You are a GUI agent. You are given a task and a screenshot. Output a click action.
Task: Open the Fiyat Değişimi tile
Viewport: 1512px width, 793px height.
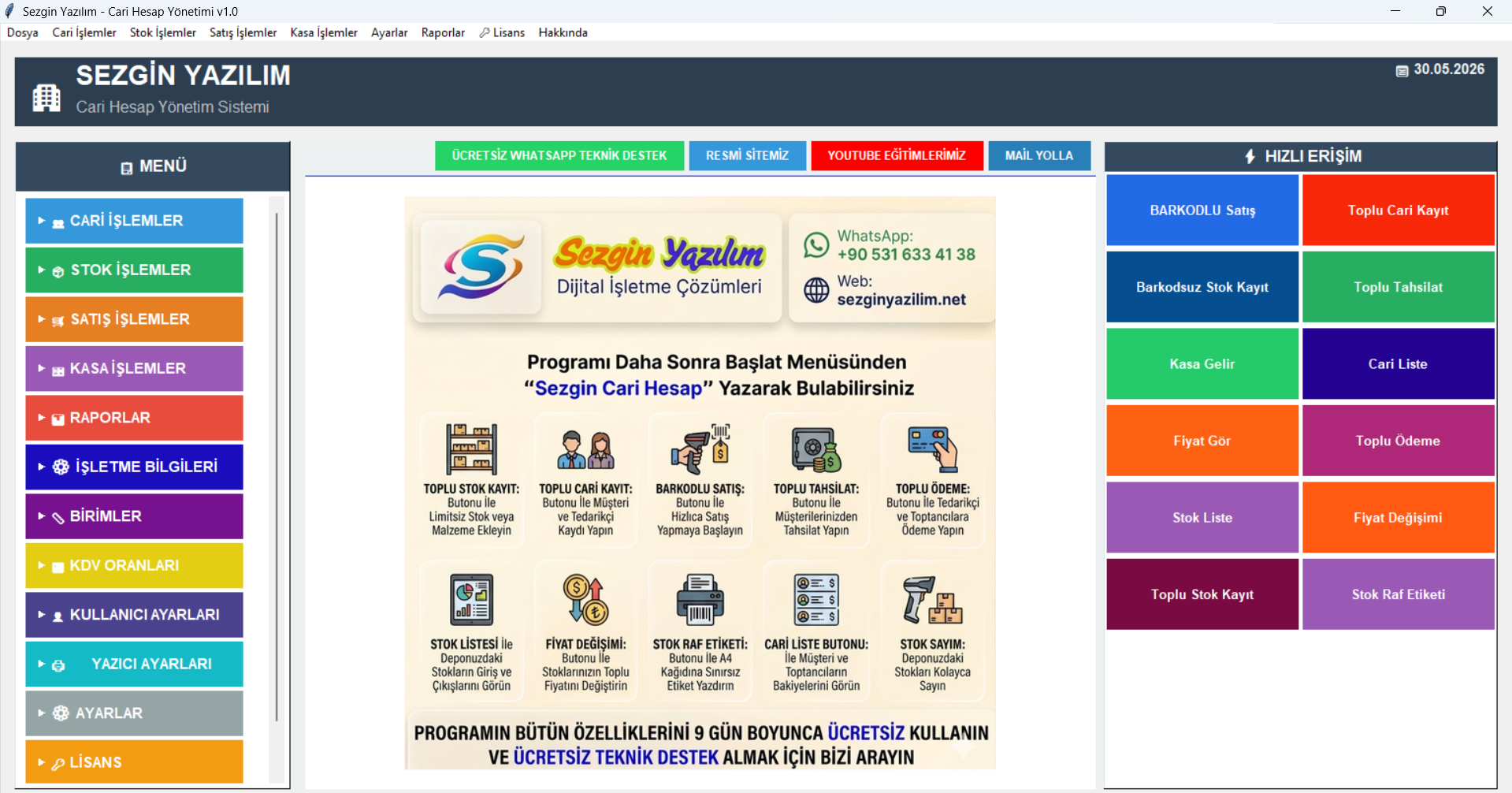coord(1399,518)
